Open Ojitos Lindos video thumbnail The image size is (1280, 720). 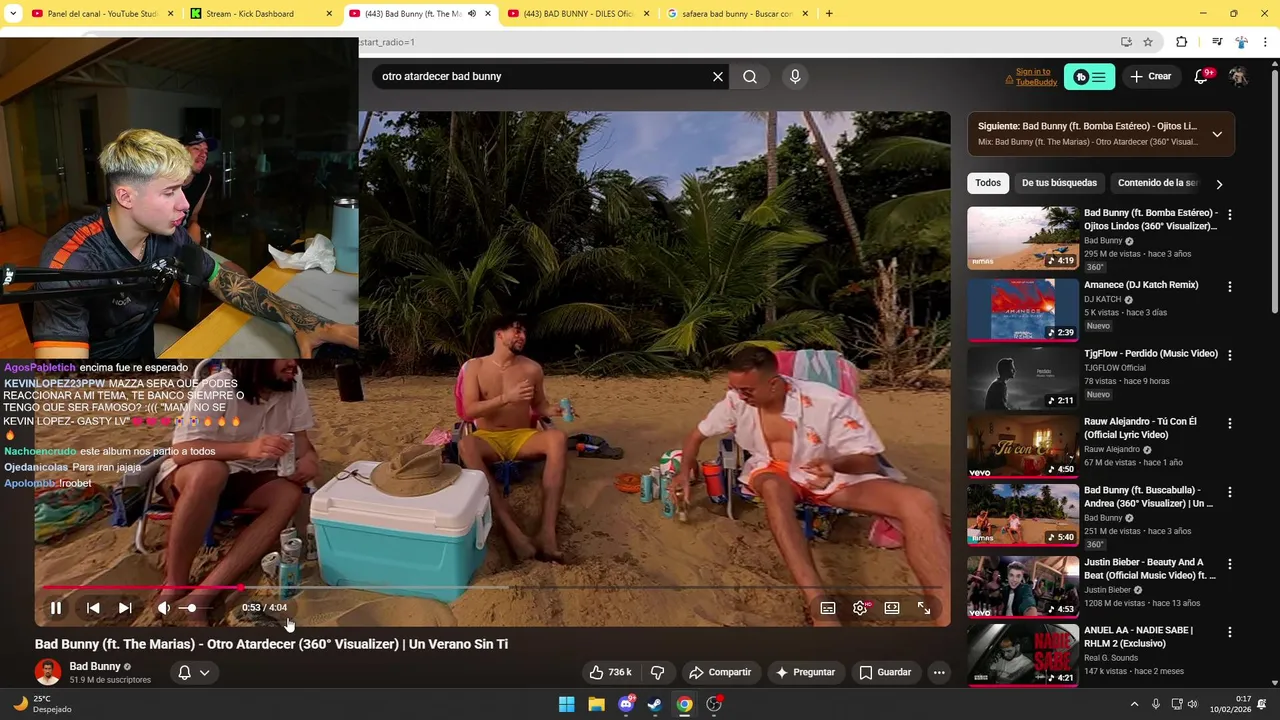pos(1022,238)
